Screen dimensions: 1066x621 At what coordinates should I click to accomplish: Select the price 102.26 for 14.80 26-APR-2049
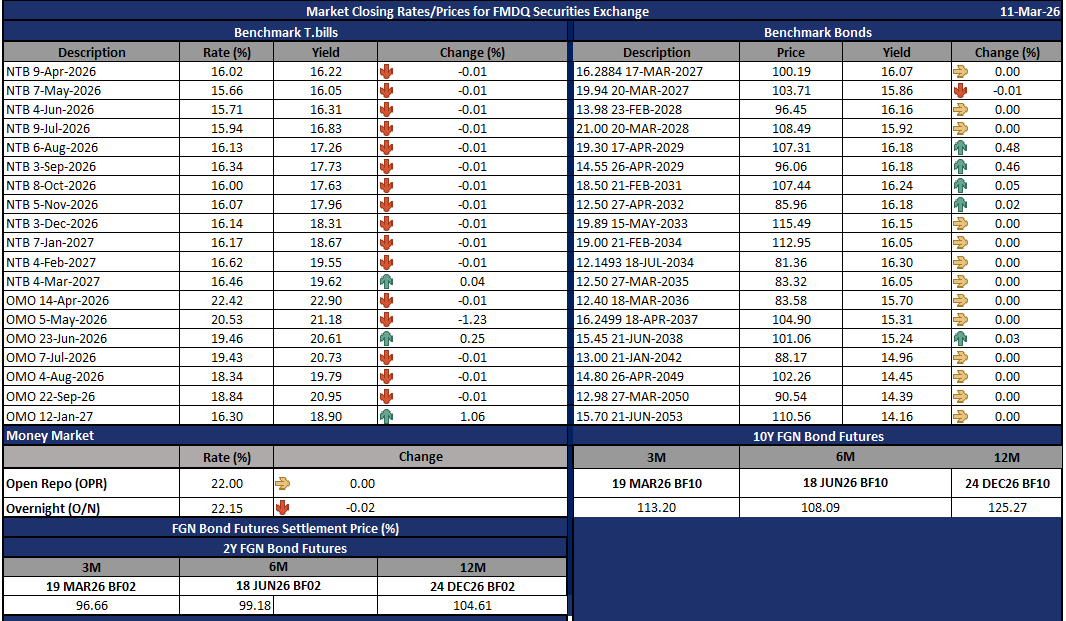point(791,377)
